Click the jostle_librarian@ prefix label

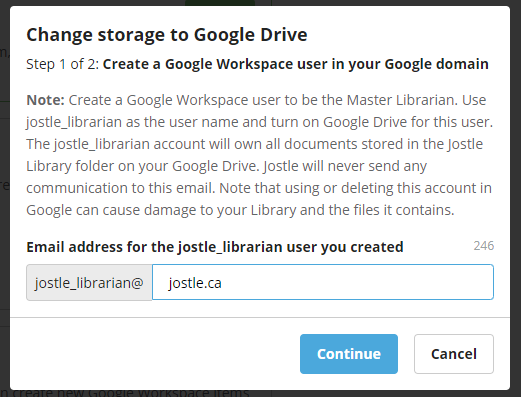tap(89, 282)
